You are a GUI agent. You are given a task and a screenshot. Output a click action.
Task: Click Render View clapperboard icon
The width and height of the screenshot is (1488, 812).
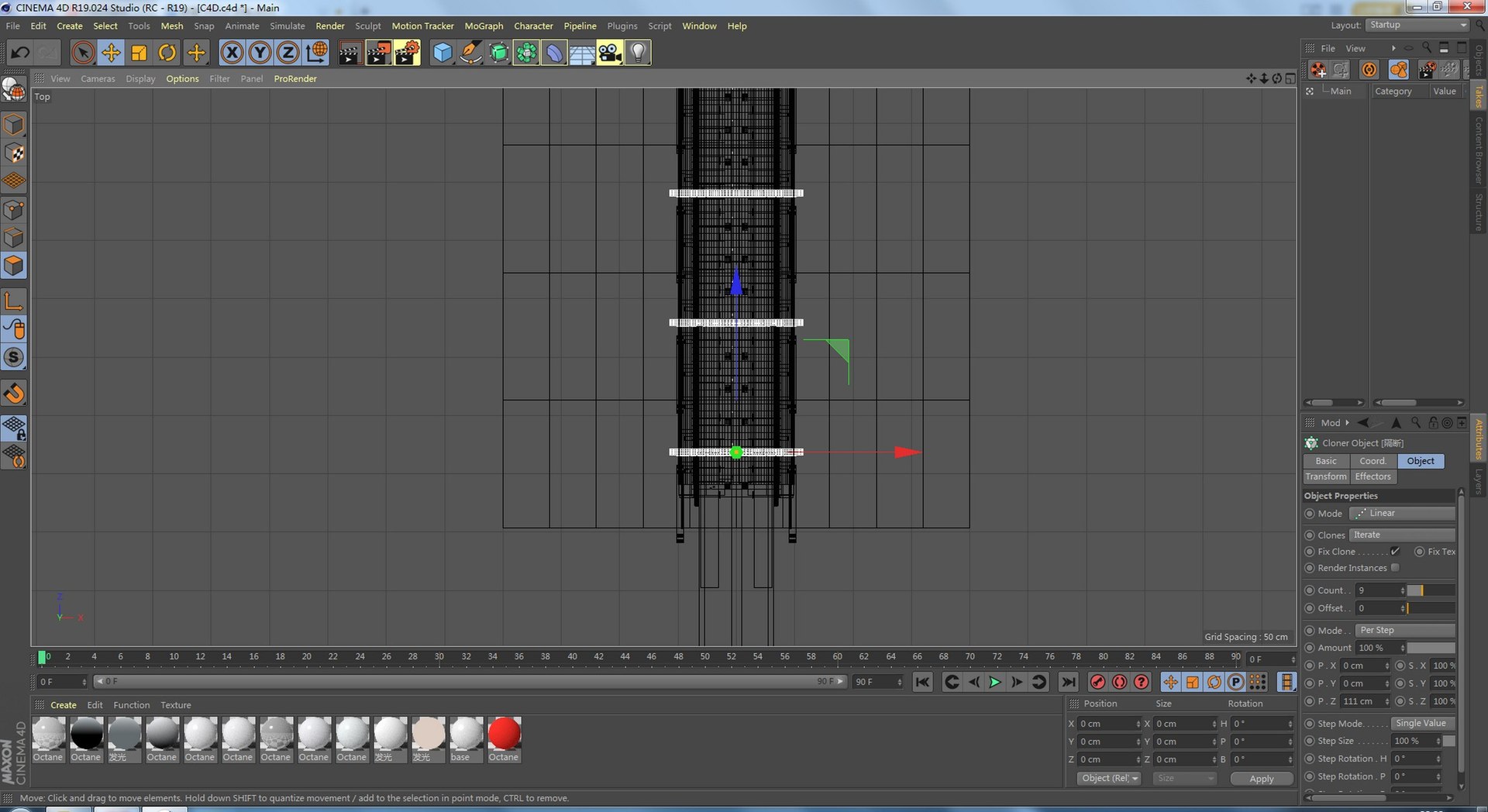pyautogui.click(x=350, y=53)
